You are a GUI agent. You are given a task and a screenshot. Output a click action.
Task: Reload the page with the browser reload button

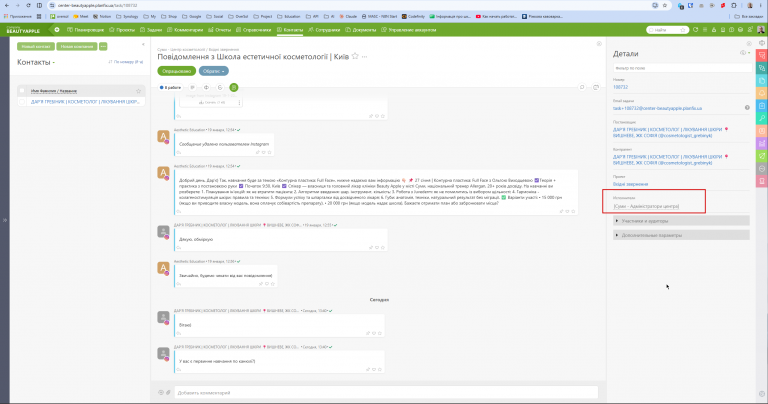click(28, 5)
